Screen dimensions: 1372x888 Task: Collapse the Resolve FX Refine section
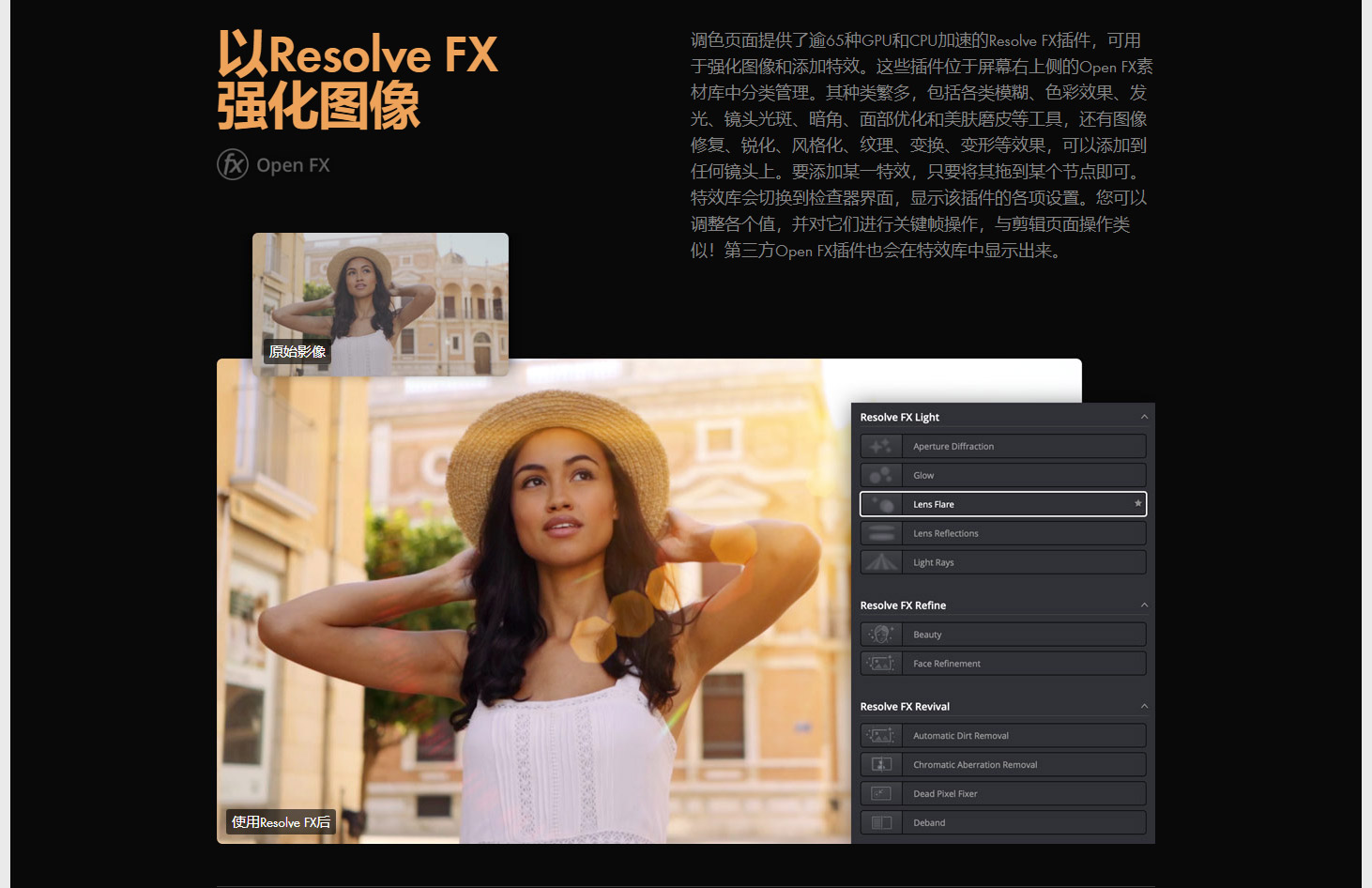click(1144, 605)
